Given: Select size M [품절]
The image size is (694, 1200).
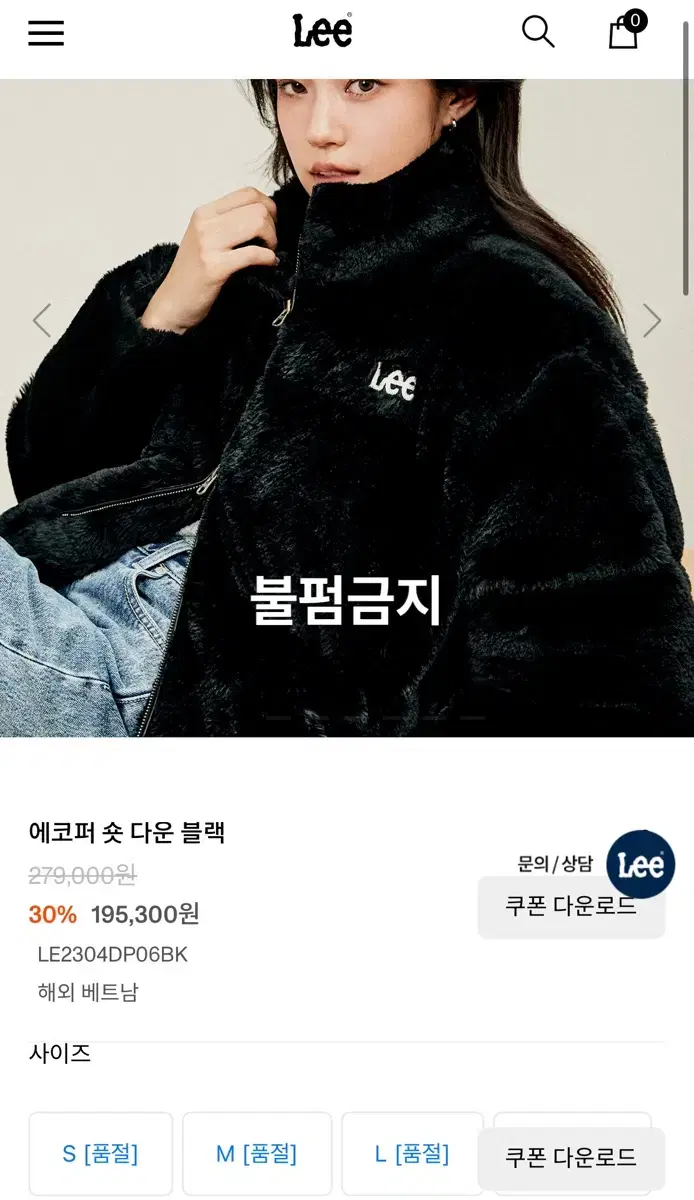Looking at the screenshot, I should pyautogui.click(x=257, y=1154).
